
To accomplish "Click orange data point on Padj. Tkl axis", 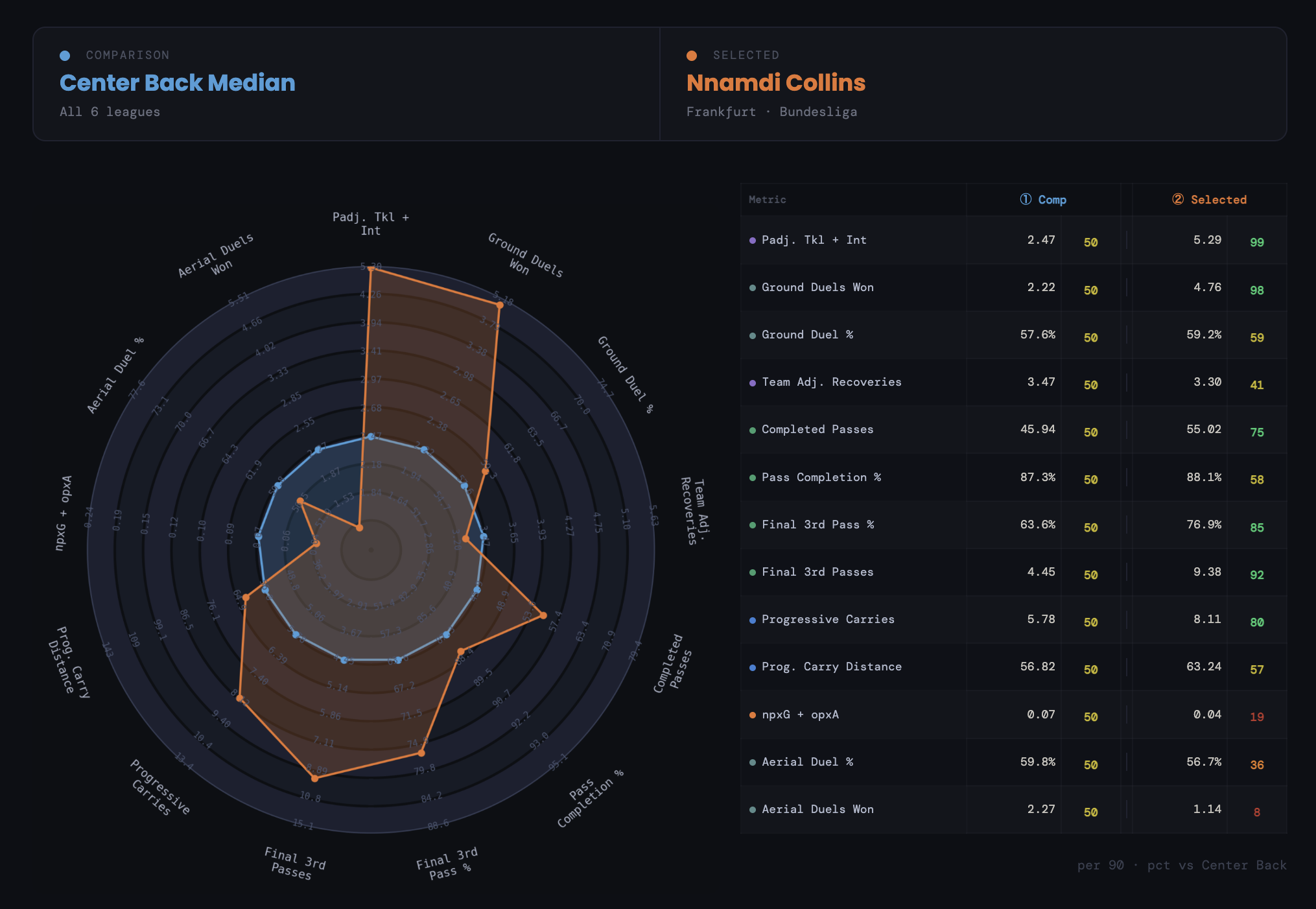I will (371, 269).
